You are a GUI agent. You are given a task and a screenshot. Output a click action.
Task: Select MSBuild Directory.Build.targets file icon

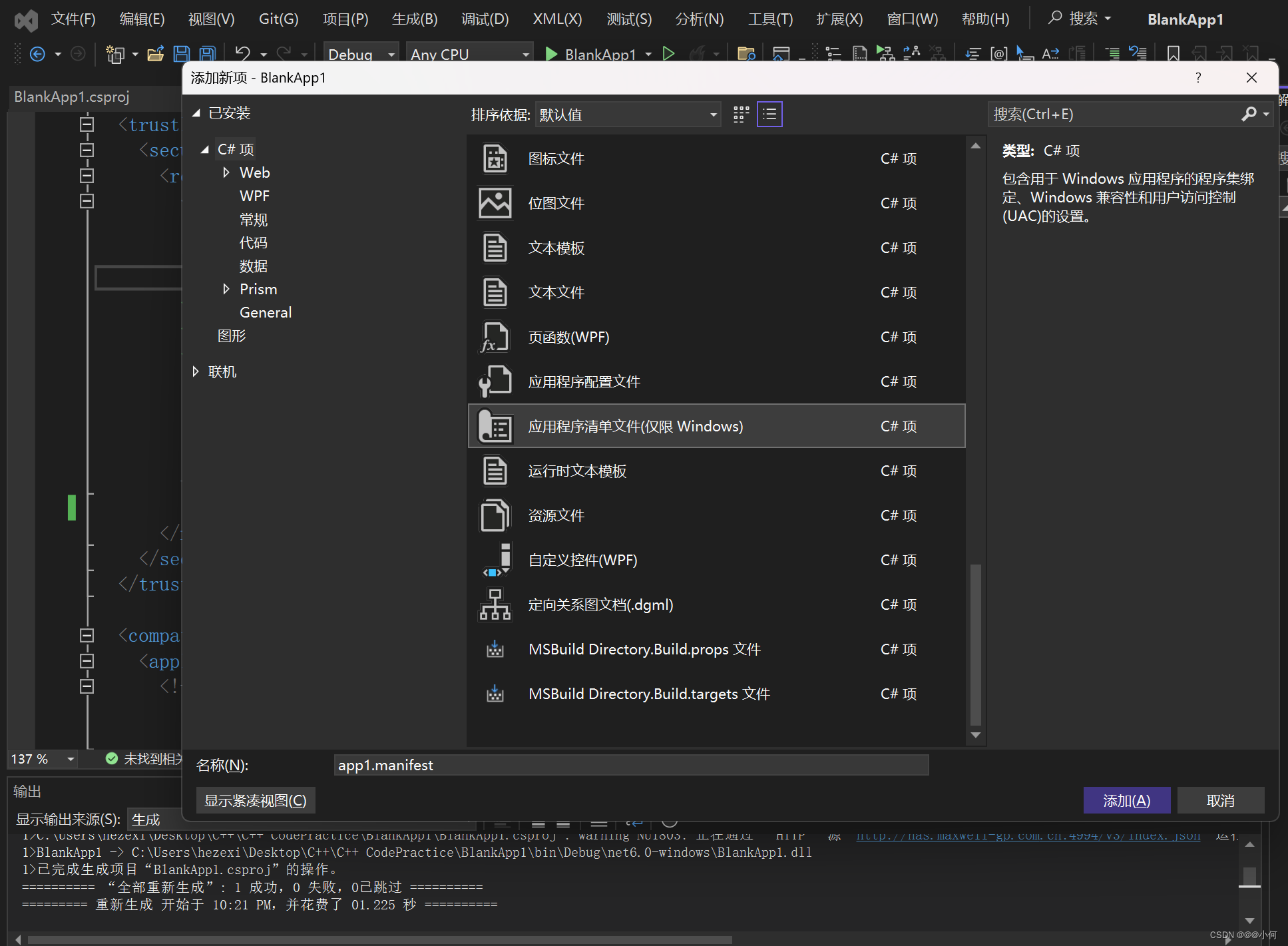495,694
